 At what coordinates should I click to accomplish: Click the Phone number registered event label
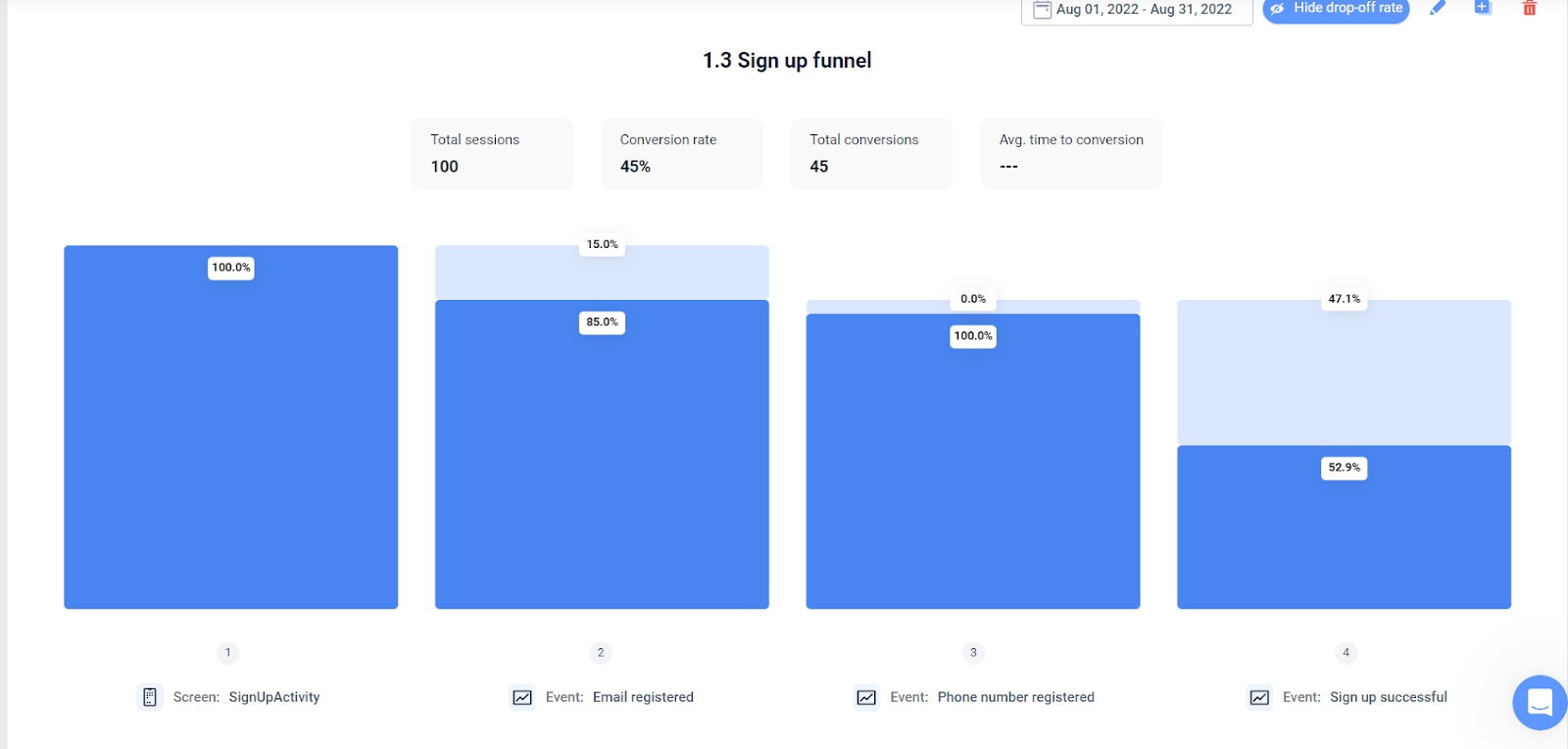pos(1015,697)
